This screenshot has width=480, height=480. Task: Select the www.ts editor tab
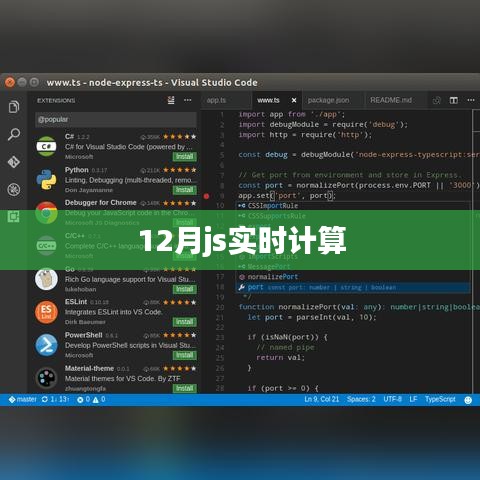(x=268, y=100)
